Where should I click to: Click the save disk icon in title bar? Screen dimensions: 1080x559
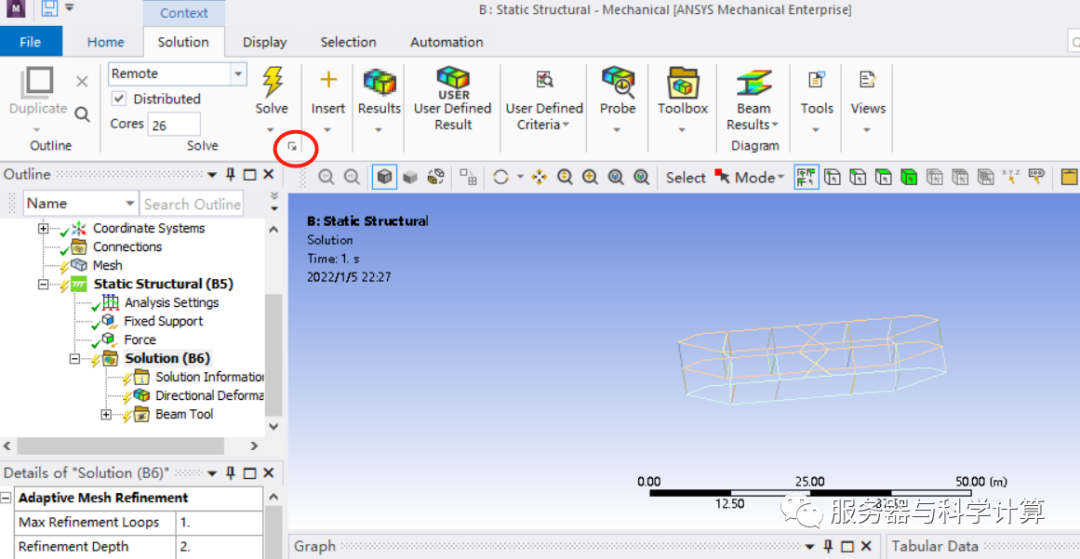pyautogui.click(x=49, y=9)
